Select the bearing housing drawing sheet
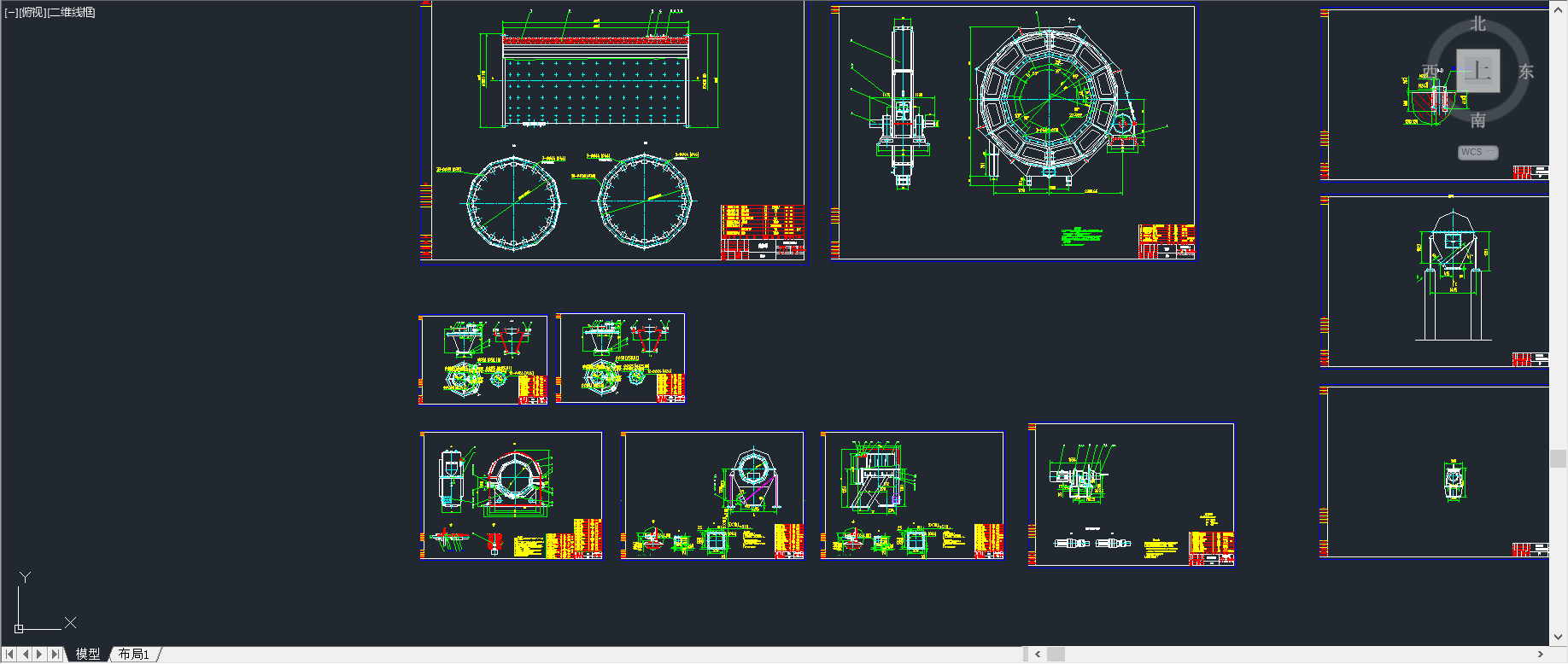Viewport: 1568px width, 664px height. (512, 496)
